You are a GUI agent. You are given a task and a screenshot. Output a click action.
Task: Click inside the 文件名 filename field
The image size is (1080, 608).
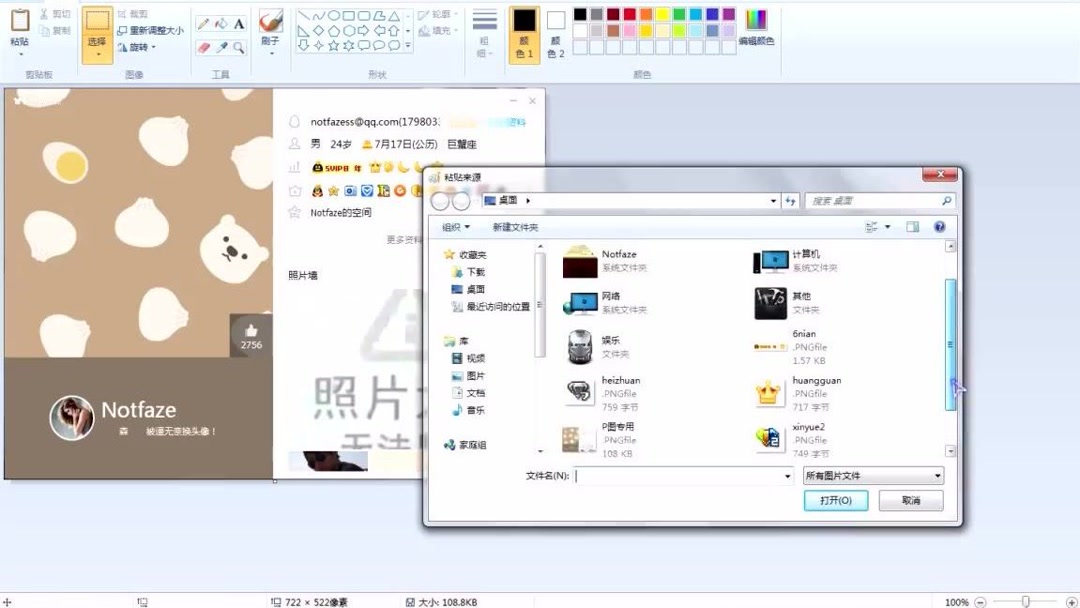(x=680, y=475)
